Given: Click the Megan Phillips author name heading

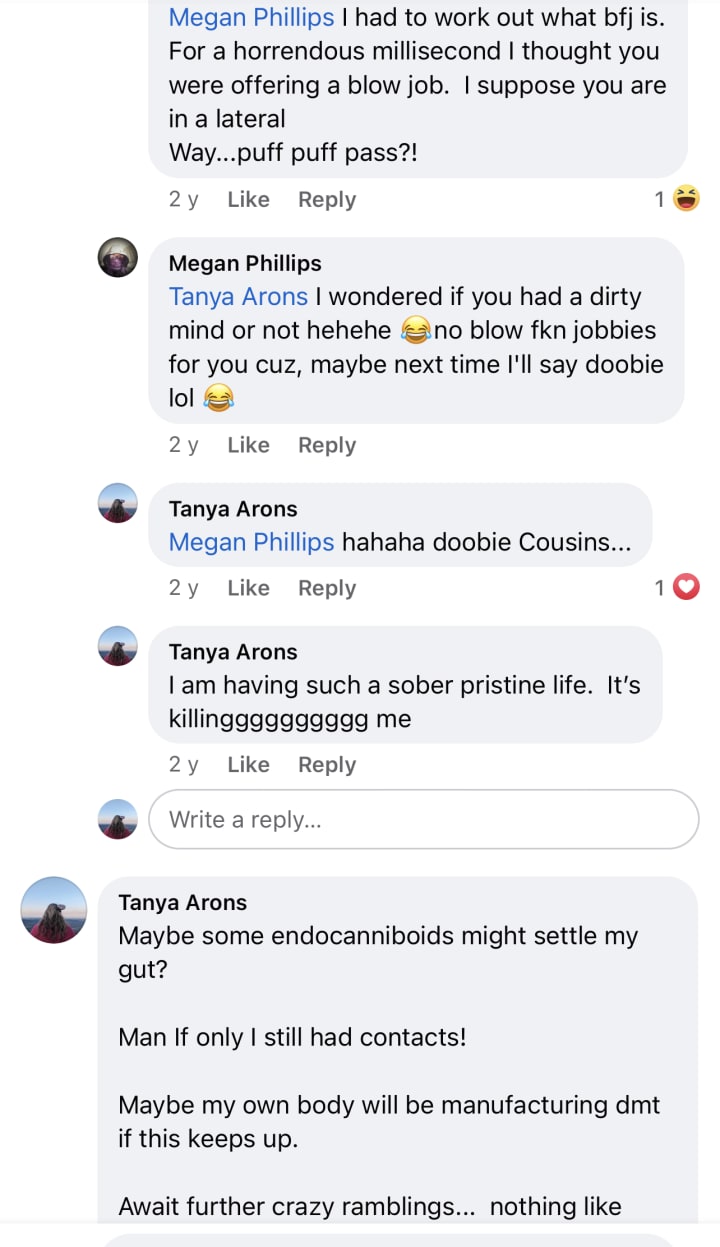Looking at the screenshot, I should pos(245,263).
